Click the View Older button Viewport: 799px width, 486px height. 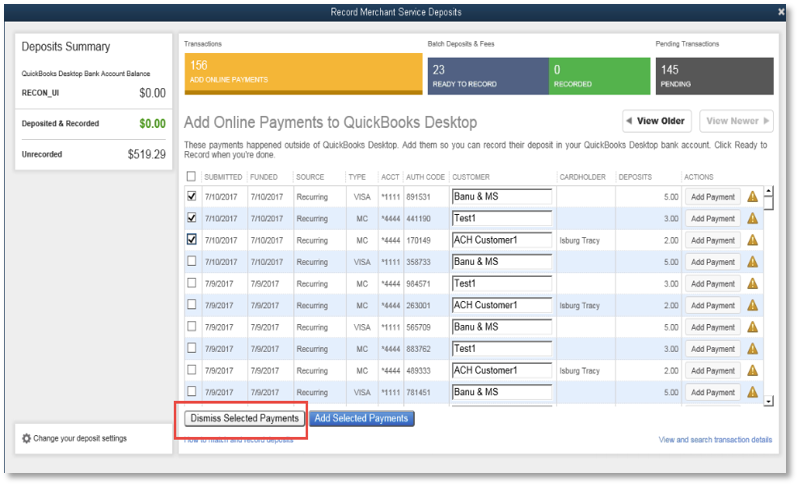(x=657, y=121)
